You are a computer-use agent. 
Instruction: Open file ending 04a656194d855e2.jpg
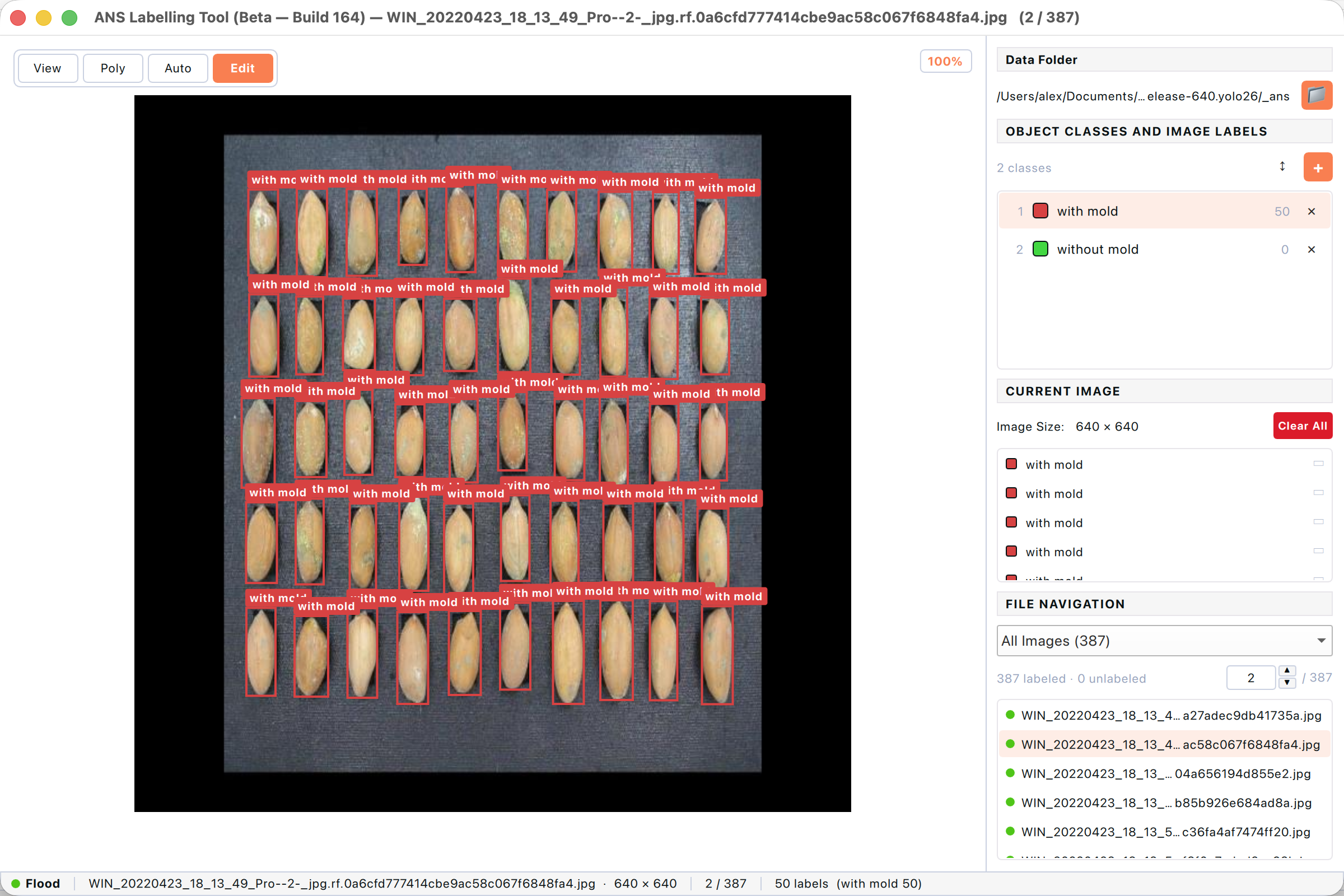point(1164,773)
